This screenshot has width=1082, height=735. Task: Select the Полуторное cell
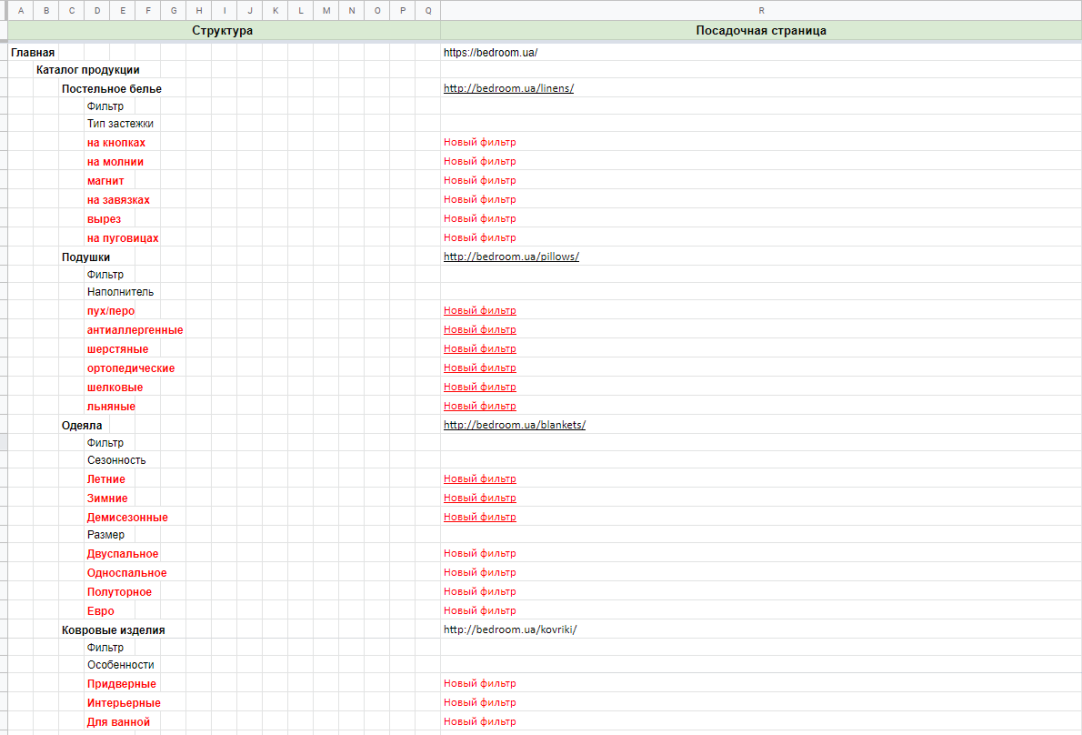click(x=119, y=592)
